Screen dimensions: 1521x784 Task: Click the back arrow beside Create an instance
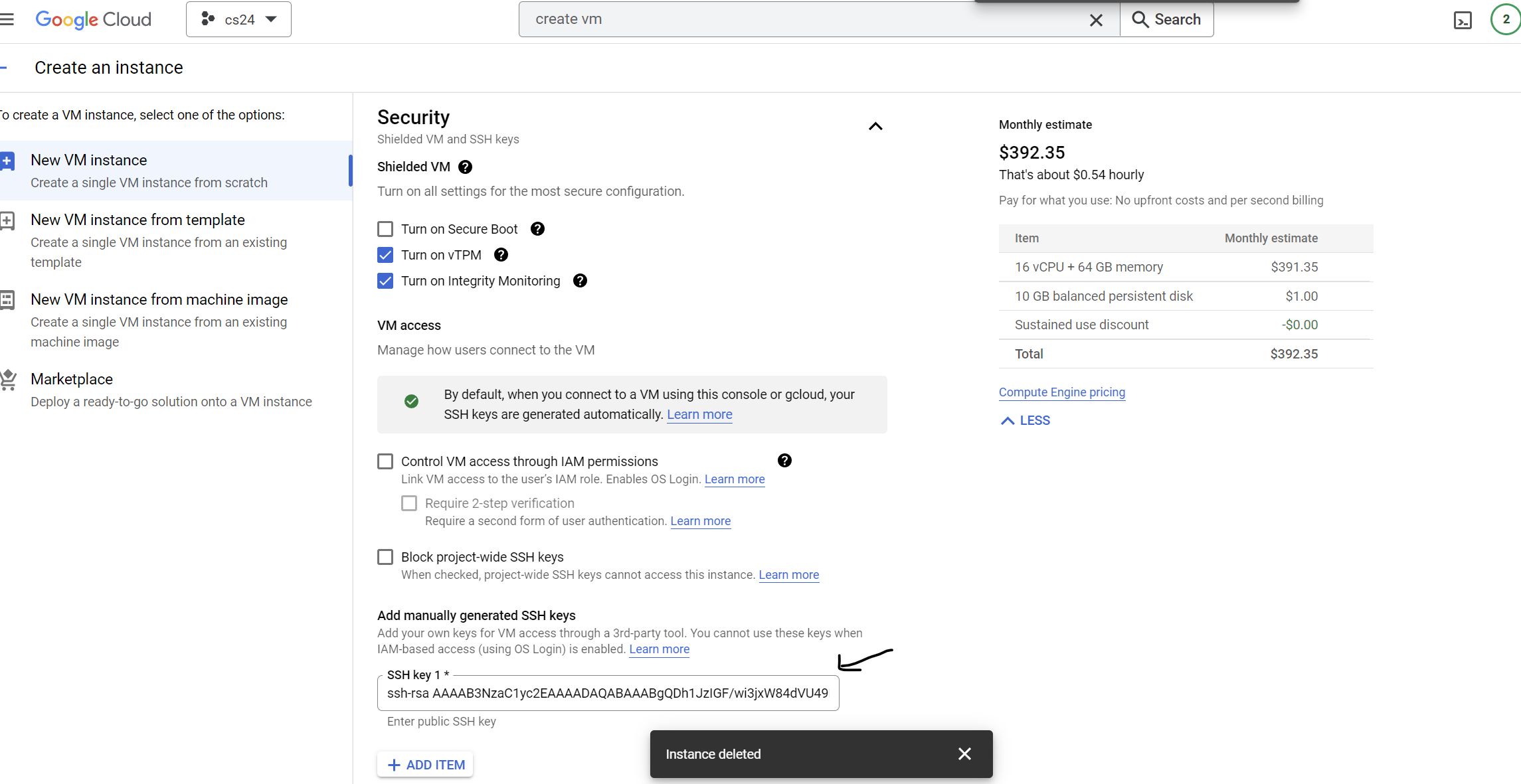4,68
